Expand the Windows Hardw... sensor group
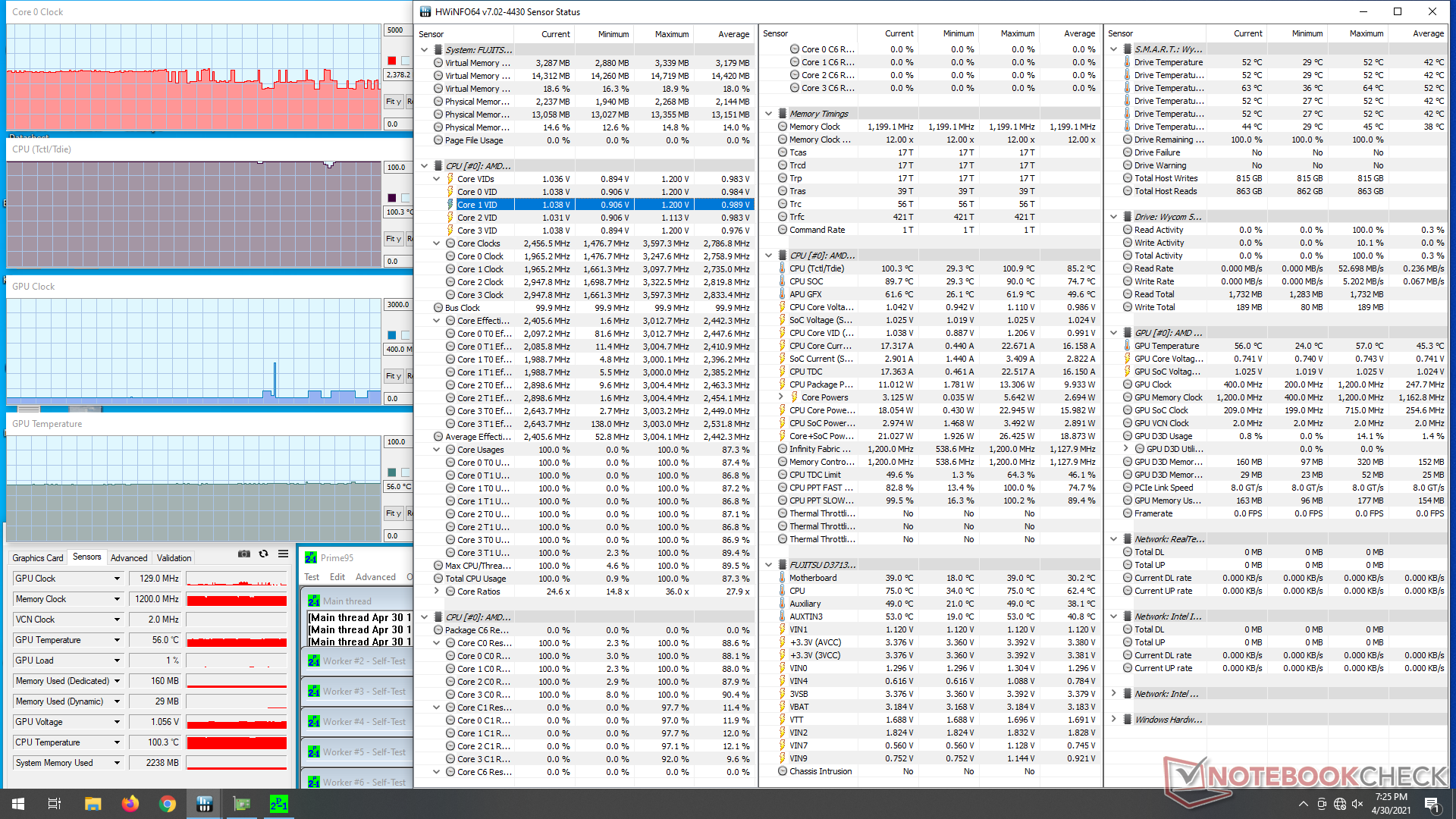This screenshot has height=819, width=1456. [x=1114, y=720]
